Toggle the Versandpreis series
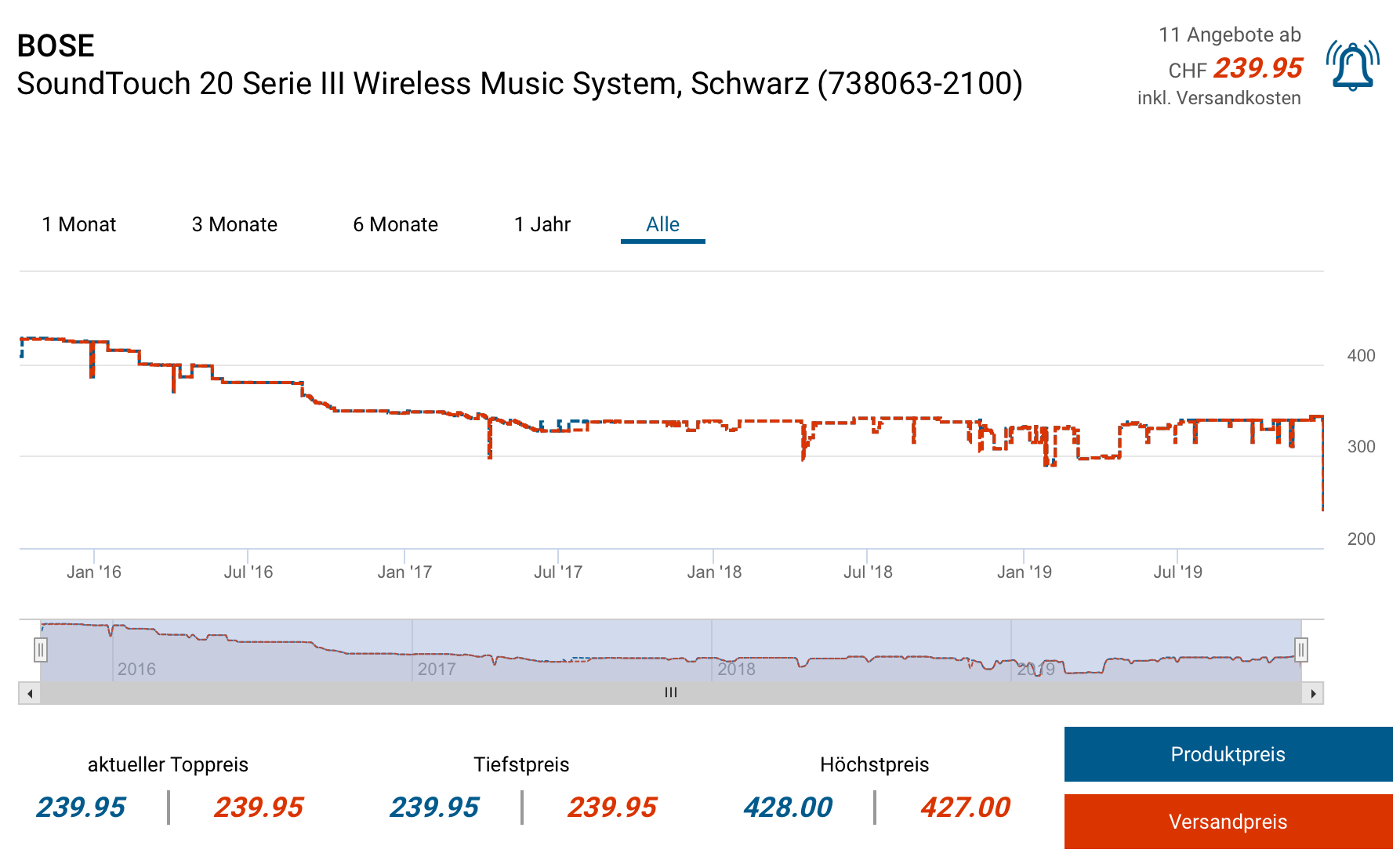Image resolution: width=1400 pixels, height=853 pixels. tap(1228, 822)
